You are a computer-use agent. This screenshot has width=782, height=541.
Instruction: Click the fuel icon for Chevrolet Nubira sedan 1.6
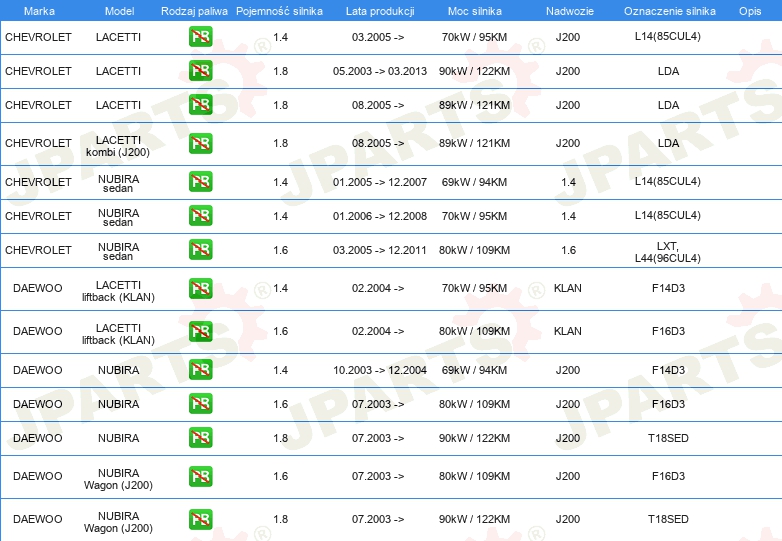200,250
